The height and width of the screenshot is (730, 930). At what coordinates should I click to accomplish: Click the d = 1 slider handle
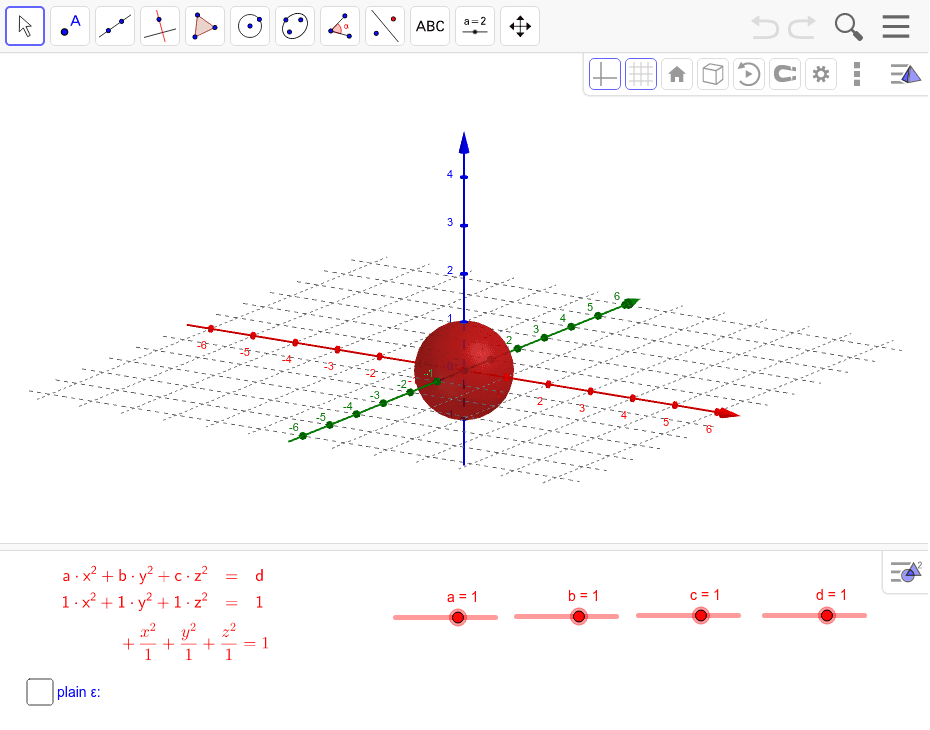(826, 616)
